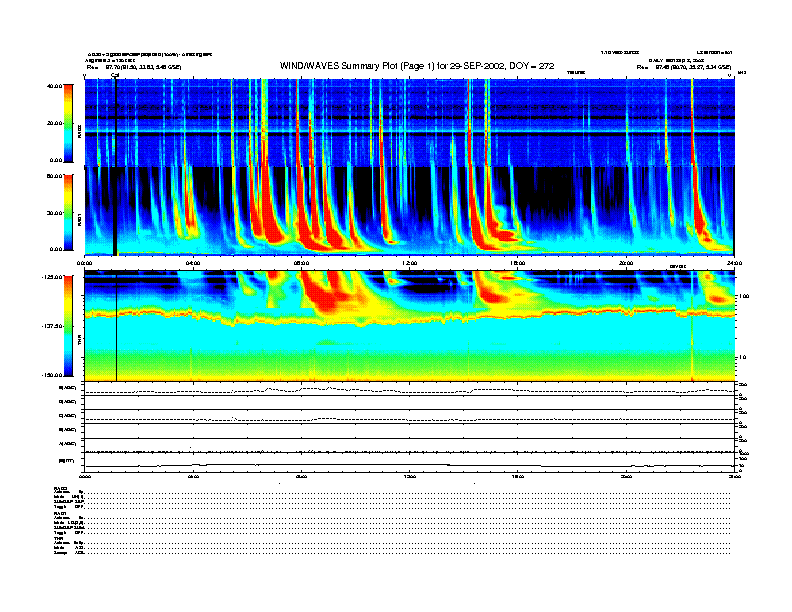Click the TNR 100 frequency axis label
792x612 pixels.
[x=744, y=296]
